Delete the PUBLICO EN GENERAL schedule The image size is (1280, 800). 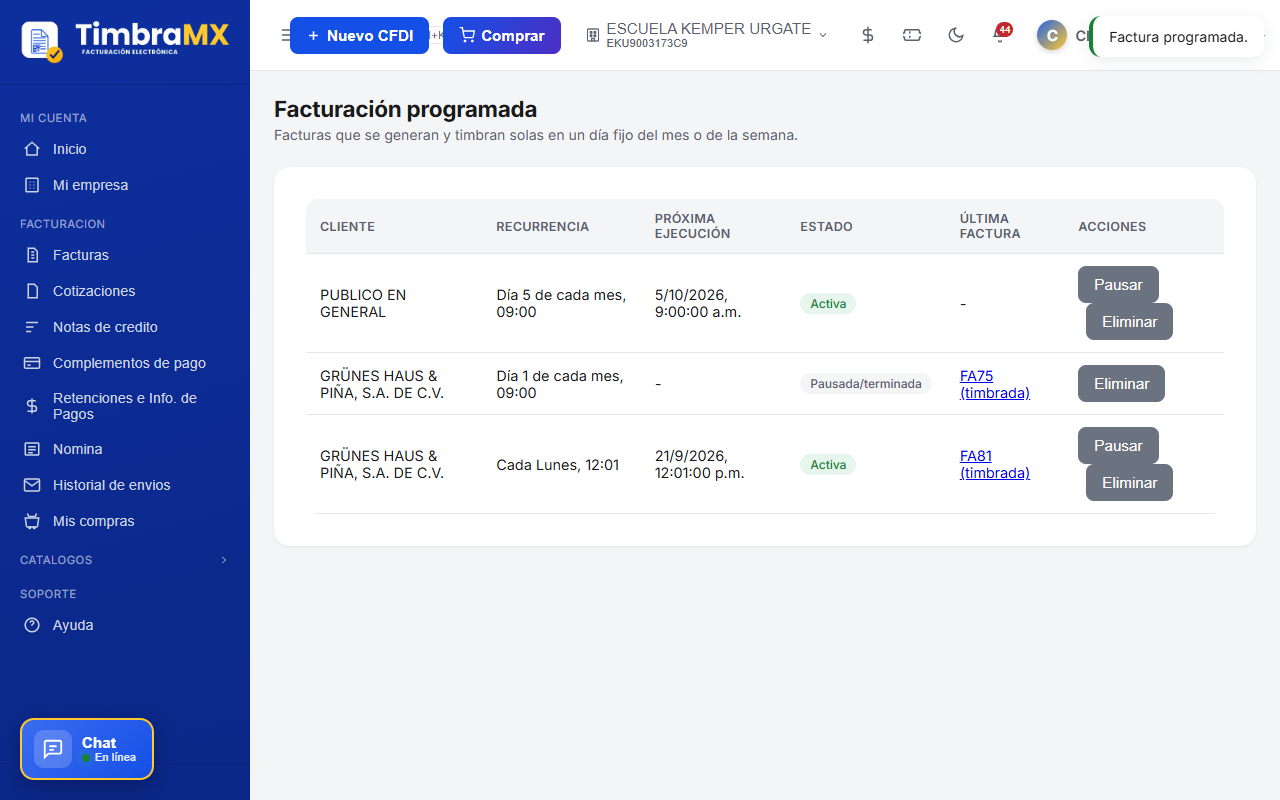coord(1129,322)
